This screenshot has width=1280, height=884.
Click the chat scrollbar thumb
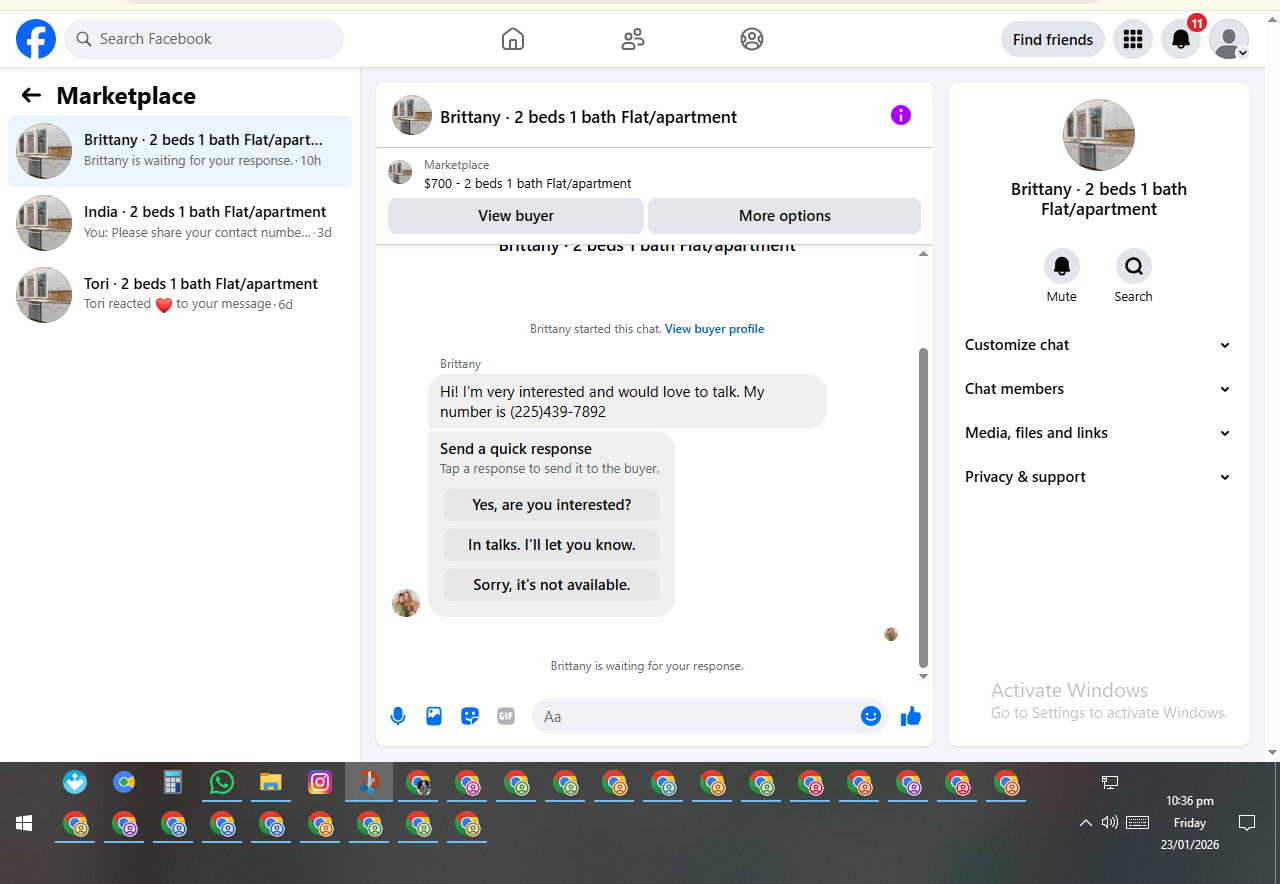(923, 508)
